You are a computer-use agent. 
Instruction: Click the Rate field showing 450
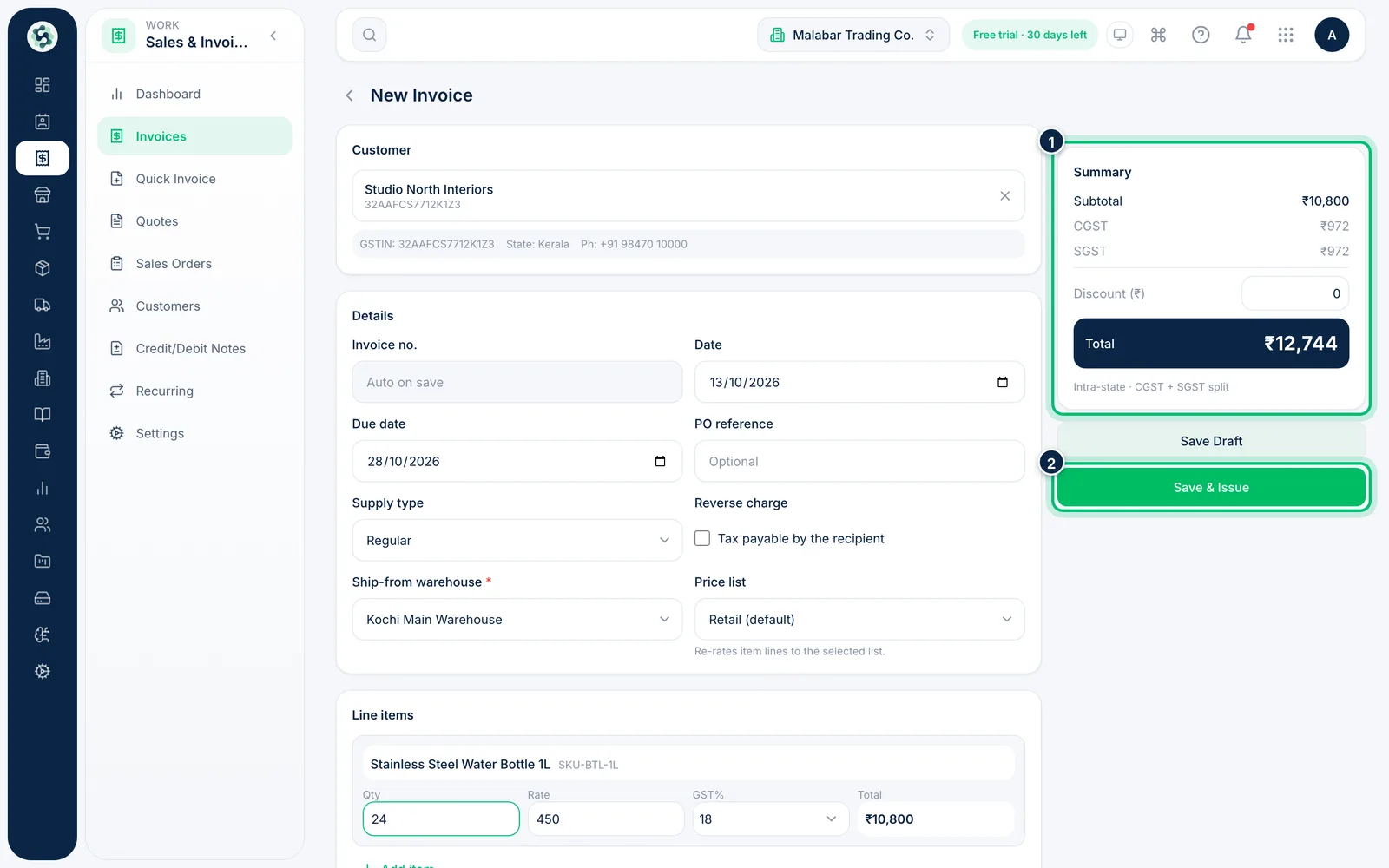tap(606, 819)
